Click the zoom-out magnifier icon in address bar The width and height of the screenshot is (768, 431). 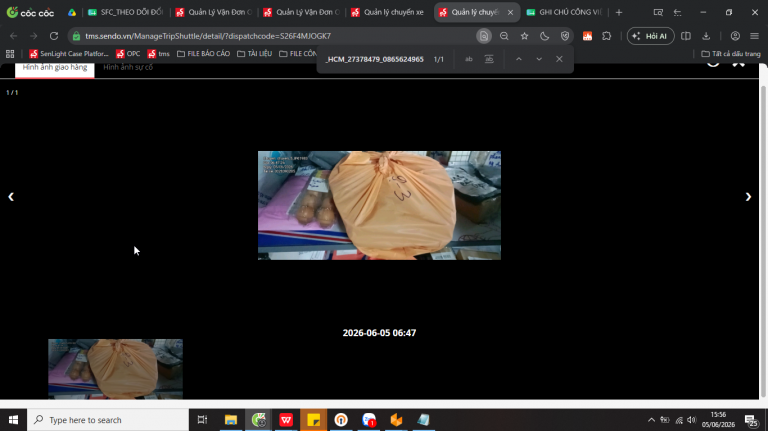504,36
